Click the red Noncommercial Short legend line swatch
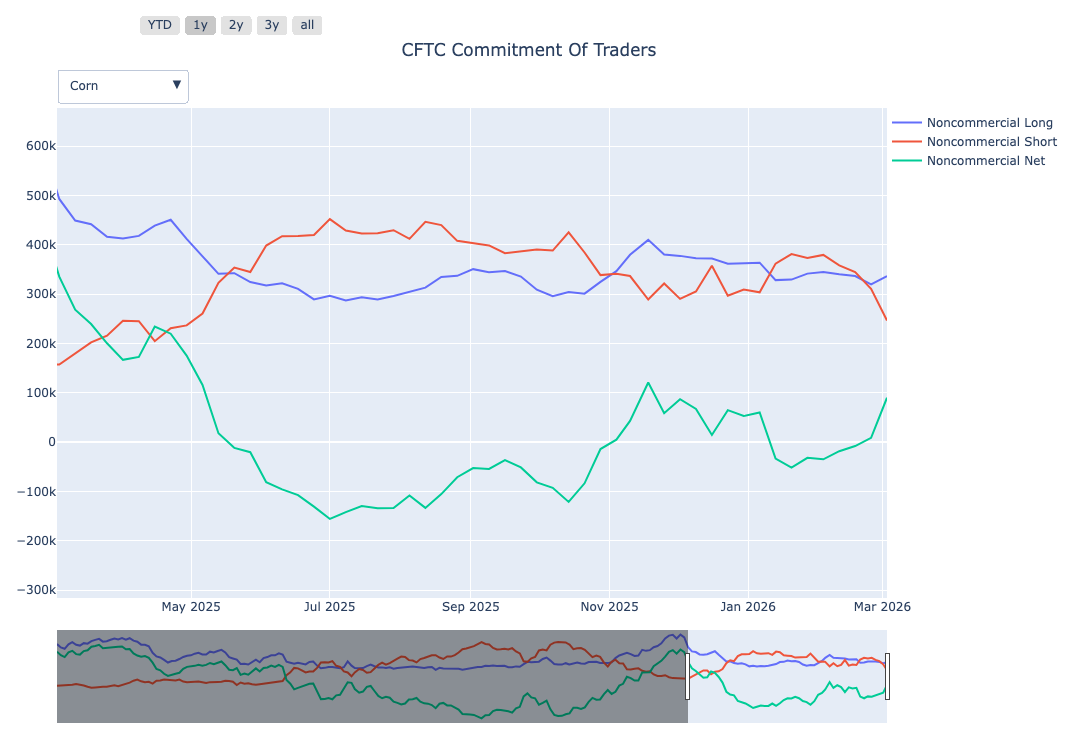 (907, 142)
